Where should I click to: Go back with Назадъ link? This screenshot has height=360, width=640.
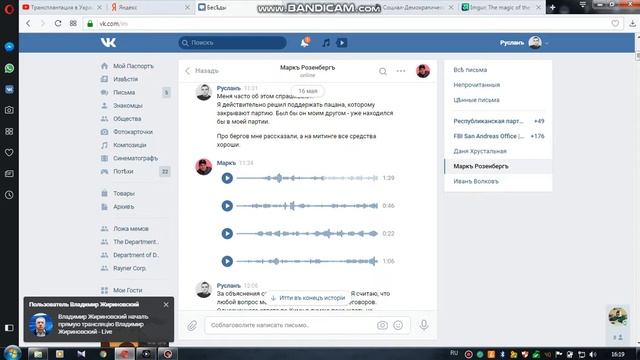202,71
